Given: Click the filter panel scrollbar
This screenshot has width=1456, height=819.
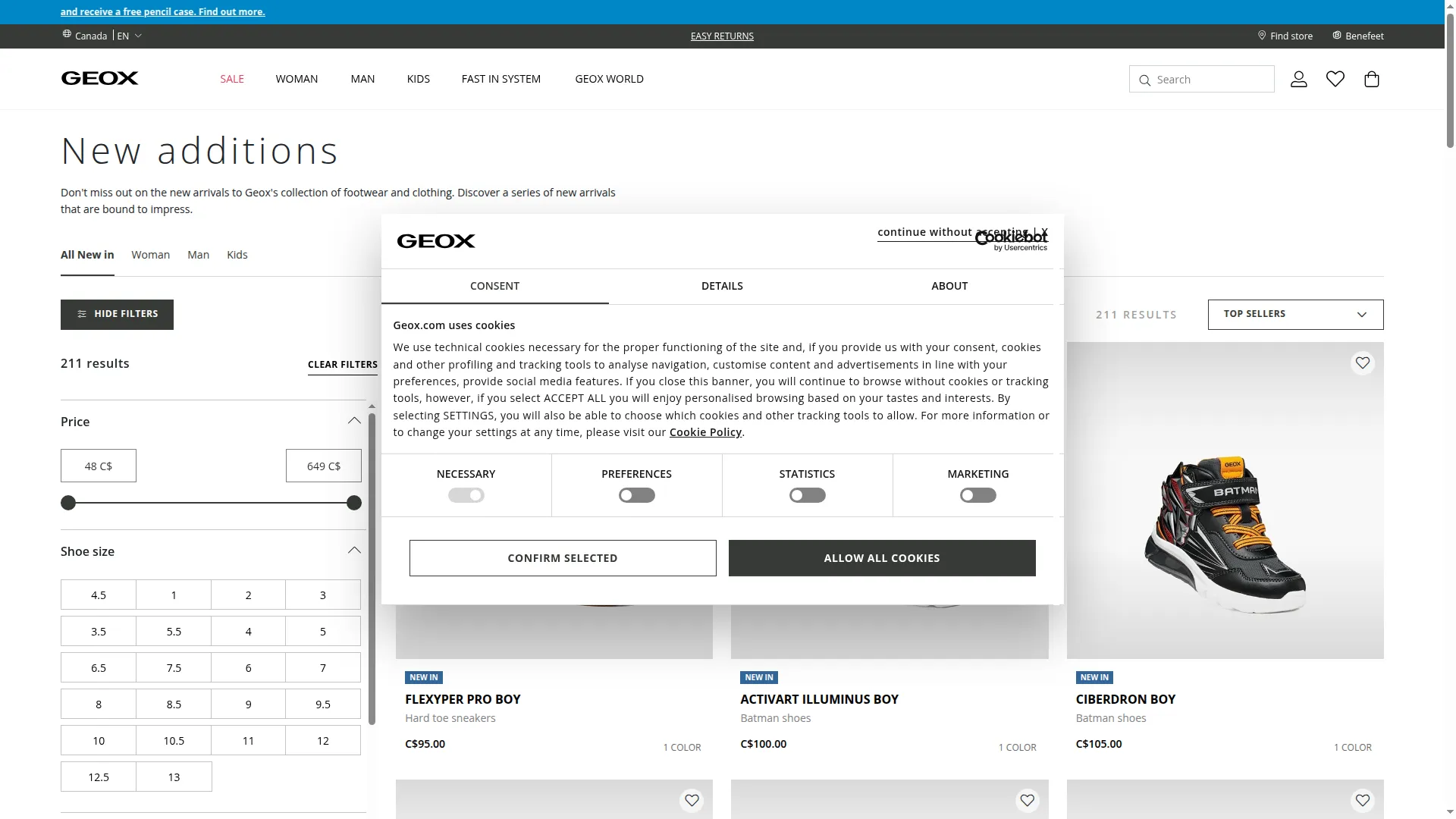Looking at the screenshot, I should click(x=372, y=569).
